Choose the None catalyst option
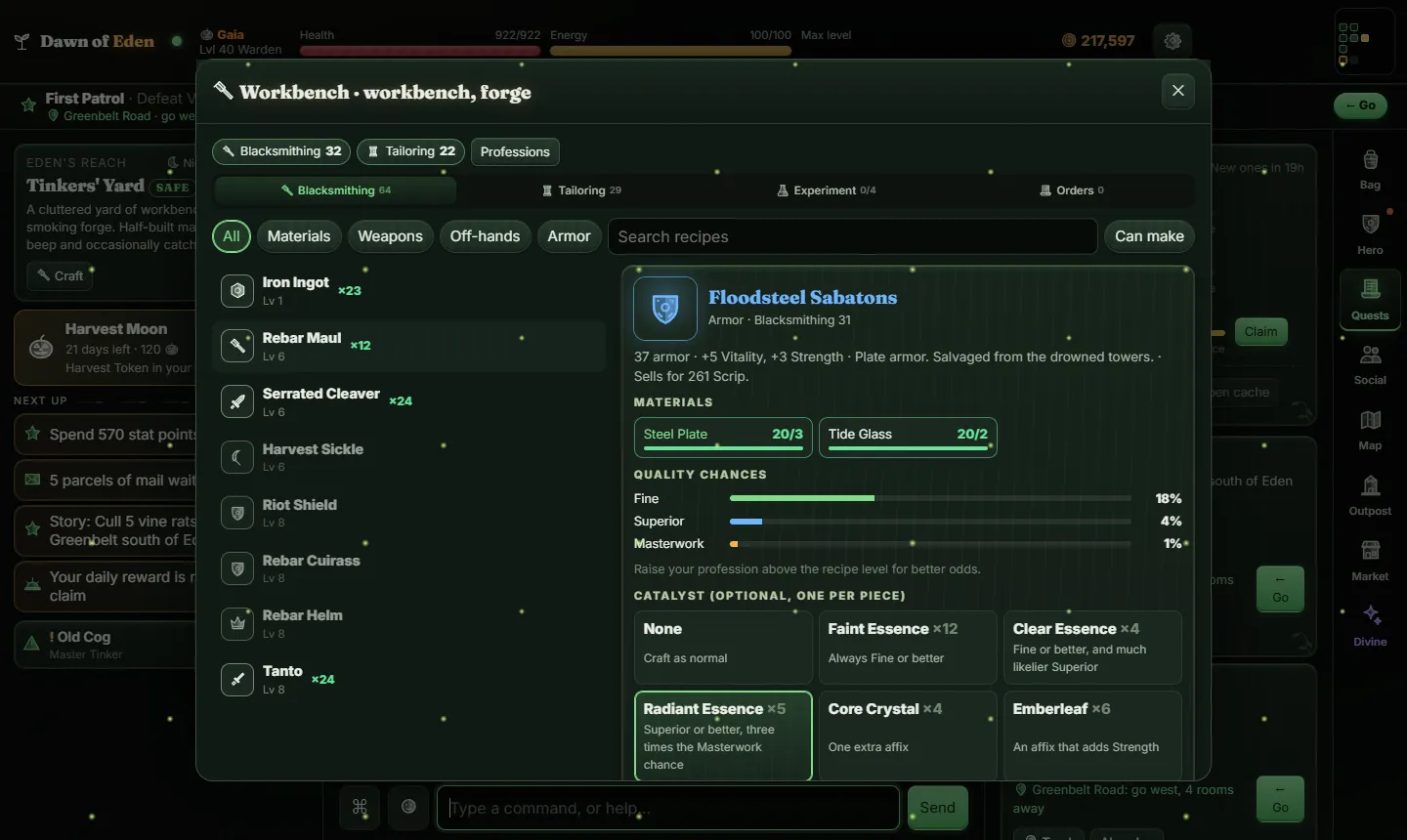 click(x=723, y=648)
